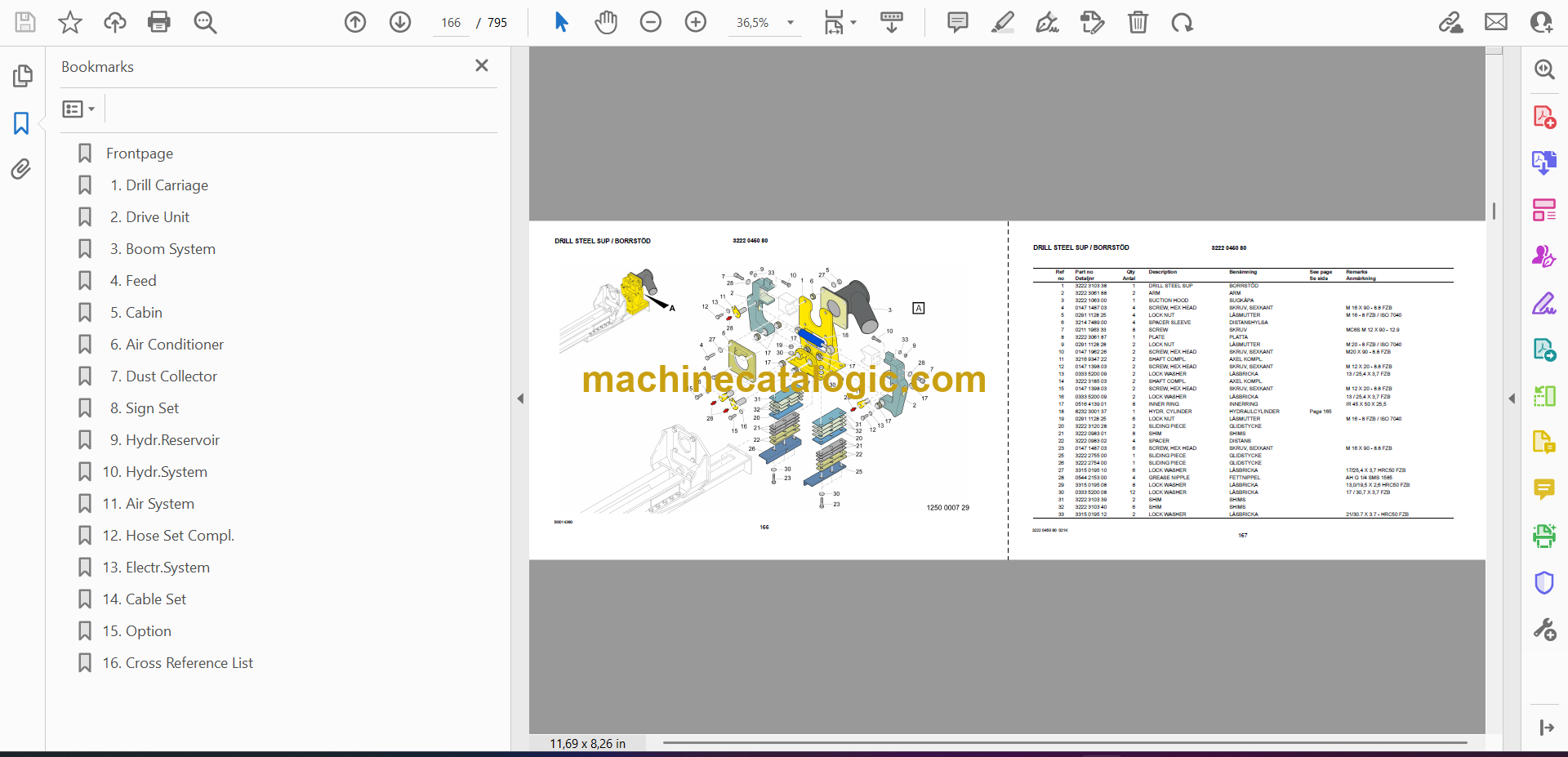Rotate the page view
The width and height of the screenshot is (1568, 757).
pyautogui.click(x=1182, y=22)
